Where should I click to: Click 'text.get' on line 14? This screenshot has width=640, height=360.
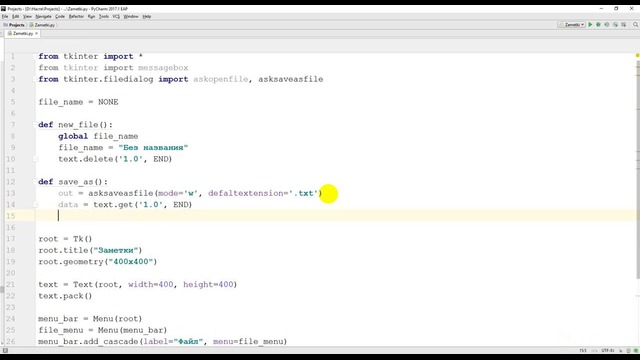(x=113, y=205)
